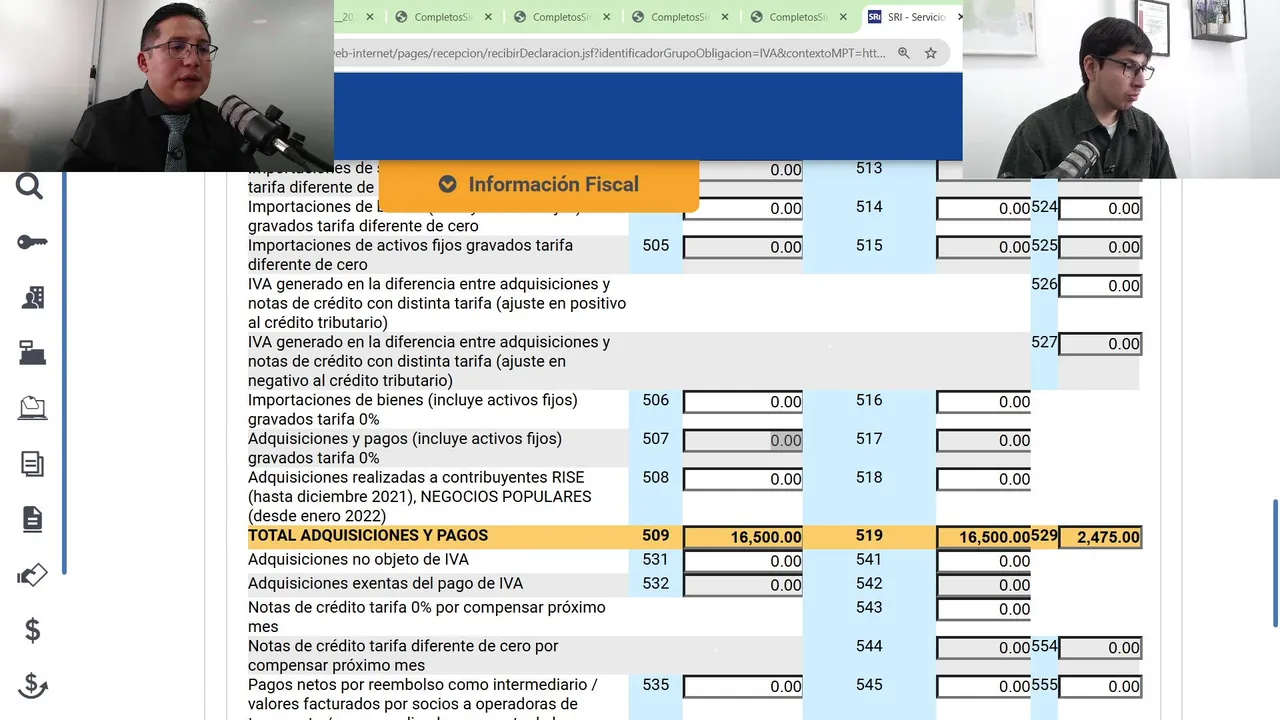Open the stacked documents sidebar icon

pyautogui.click(x=32, y=463)
